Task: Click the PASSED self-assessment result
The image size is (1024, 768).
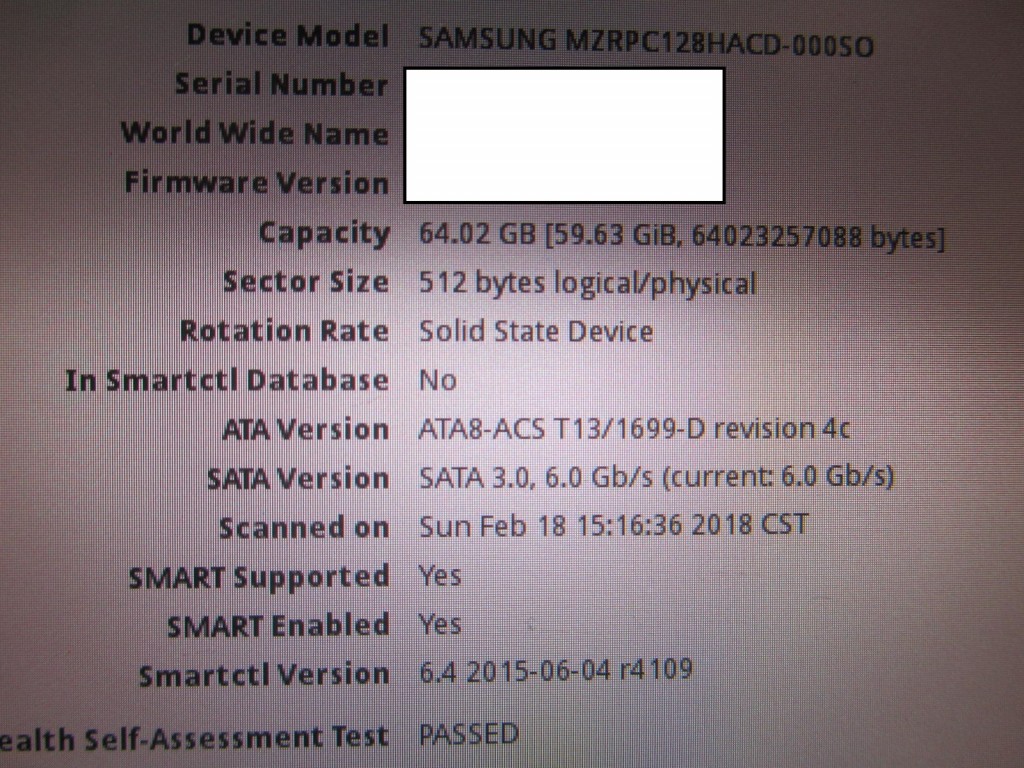Action: (469, 734)
